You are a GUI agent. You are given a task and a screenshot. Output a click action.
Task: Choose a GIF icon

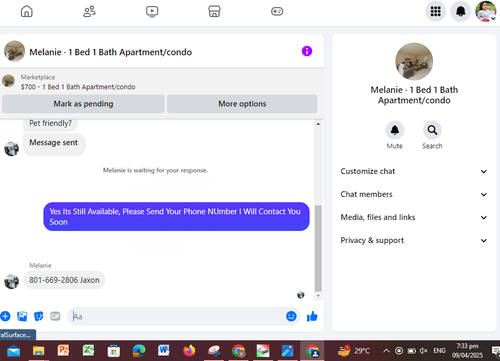coord(55,316)
